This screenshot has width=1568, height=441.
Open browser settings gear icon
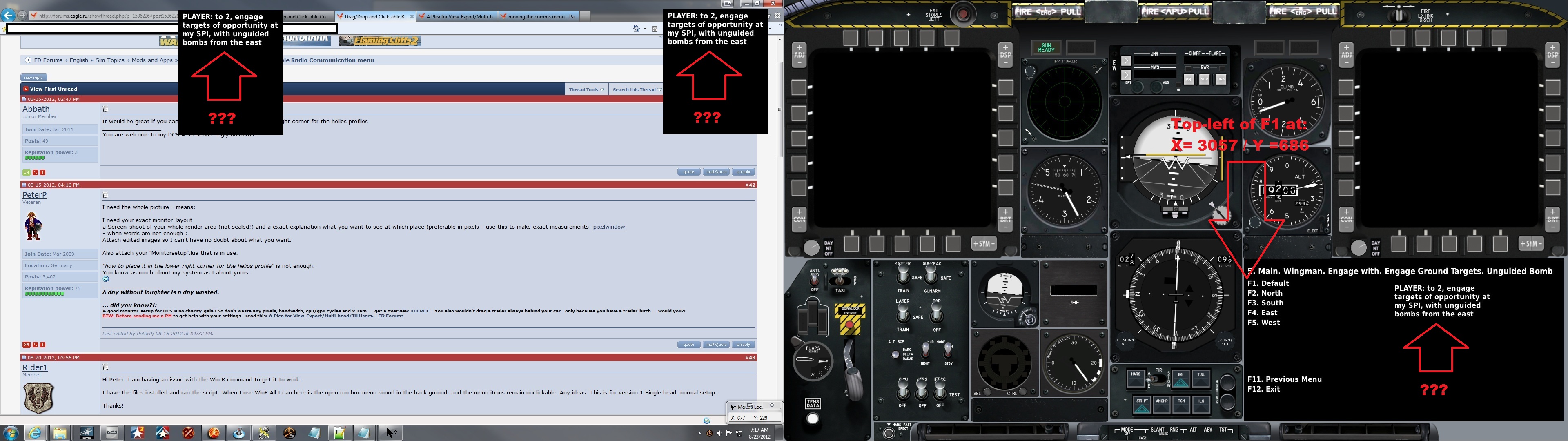[x=777, y=16]
